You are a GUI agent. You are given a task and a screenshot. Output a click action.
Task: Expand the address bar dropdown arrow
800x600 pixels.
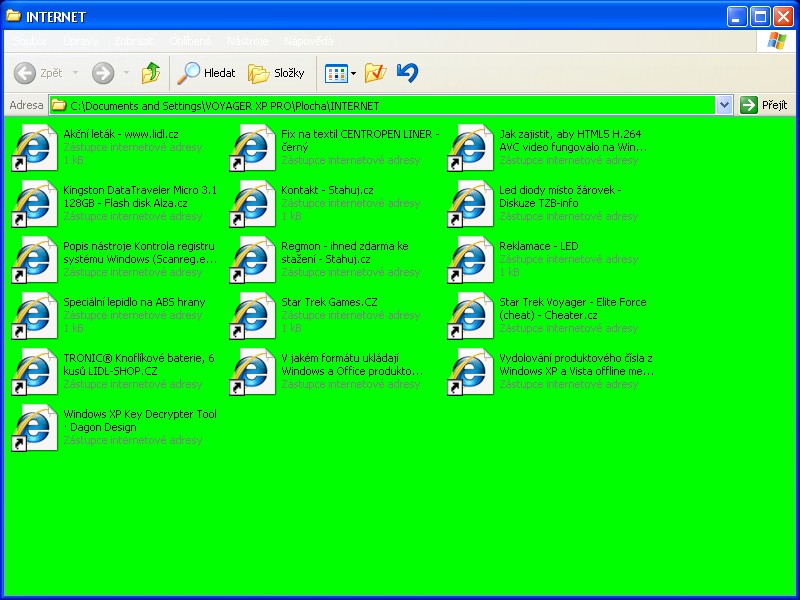(724, 105)
